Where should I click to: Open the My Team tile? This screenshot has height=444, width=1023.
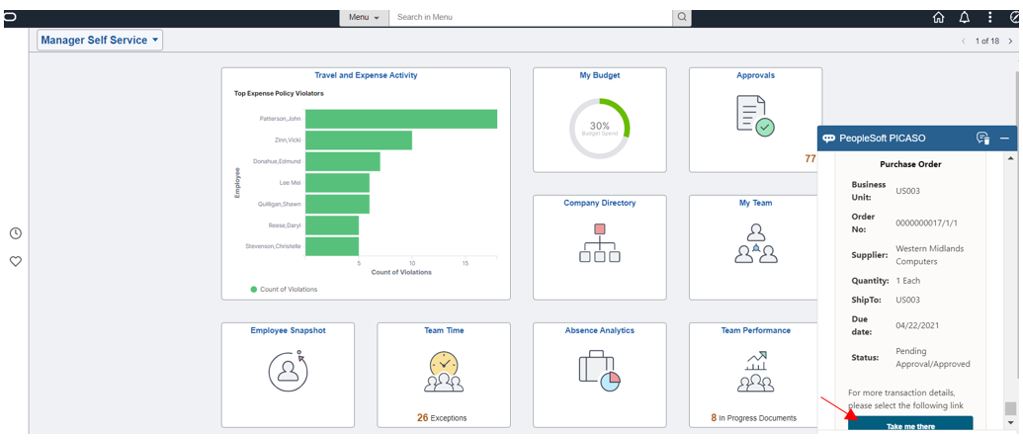pos(754,248)
